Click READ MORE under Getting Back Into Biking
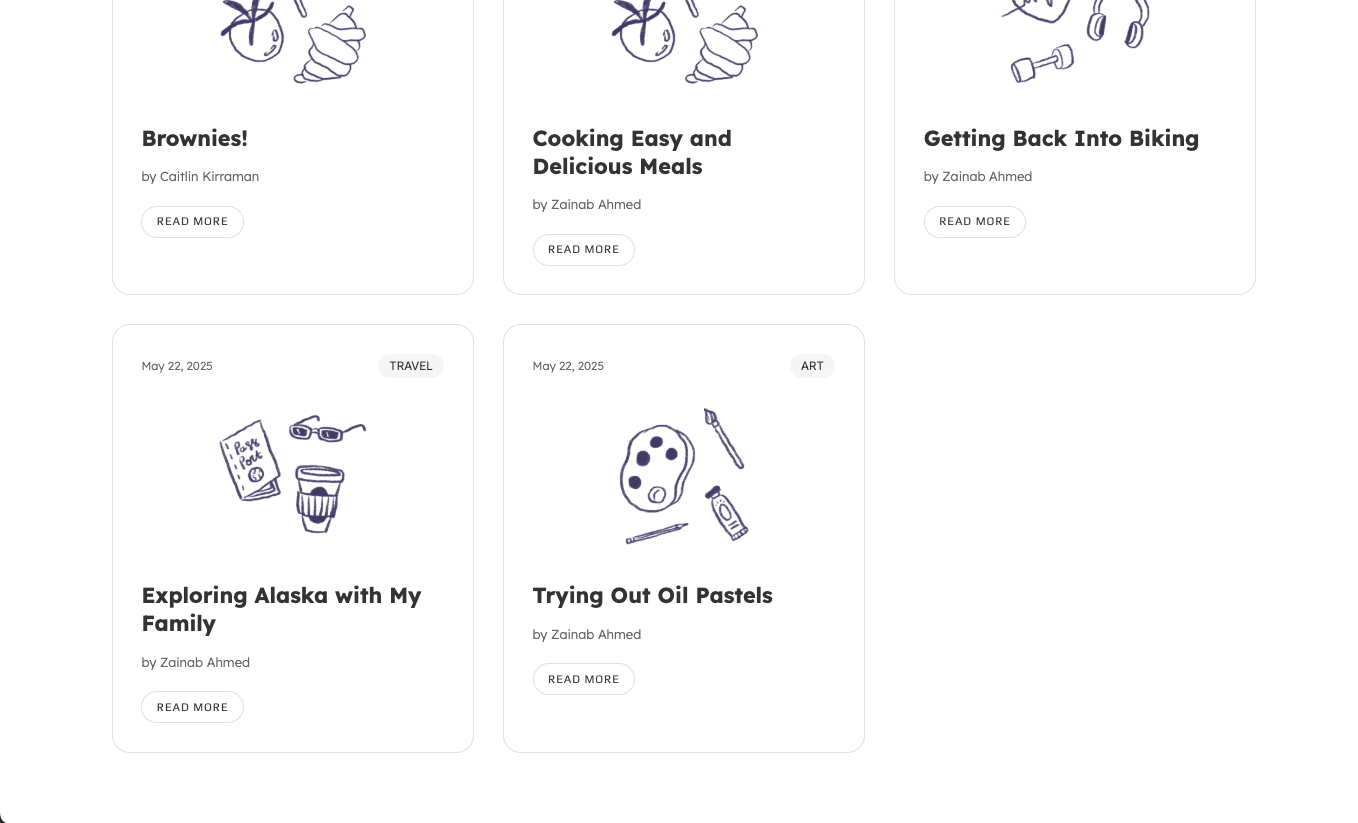 coord(974,221)
